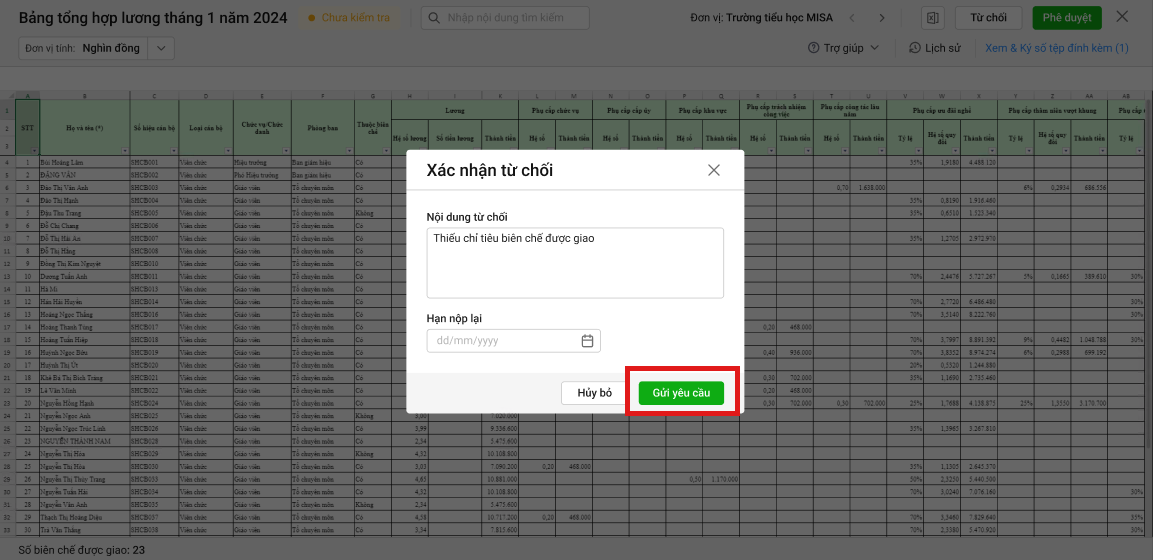1153x560 pixels.
Task: Close the Xác nhận từ chối dialog
Action: pos(713,170)
